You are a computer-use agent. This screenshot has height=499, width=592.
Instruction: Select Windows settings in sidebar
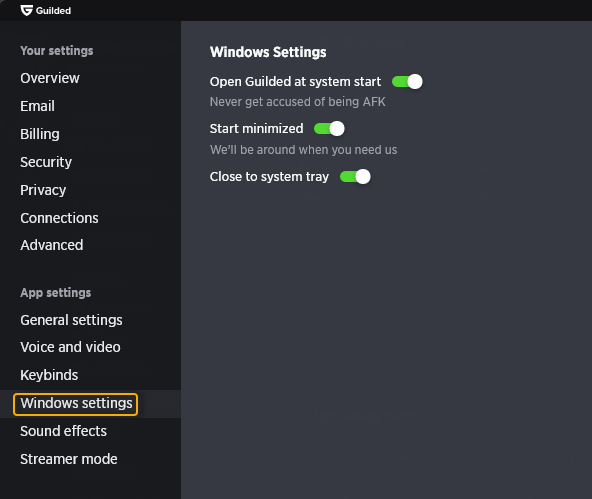[76, 404]
